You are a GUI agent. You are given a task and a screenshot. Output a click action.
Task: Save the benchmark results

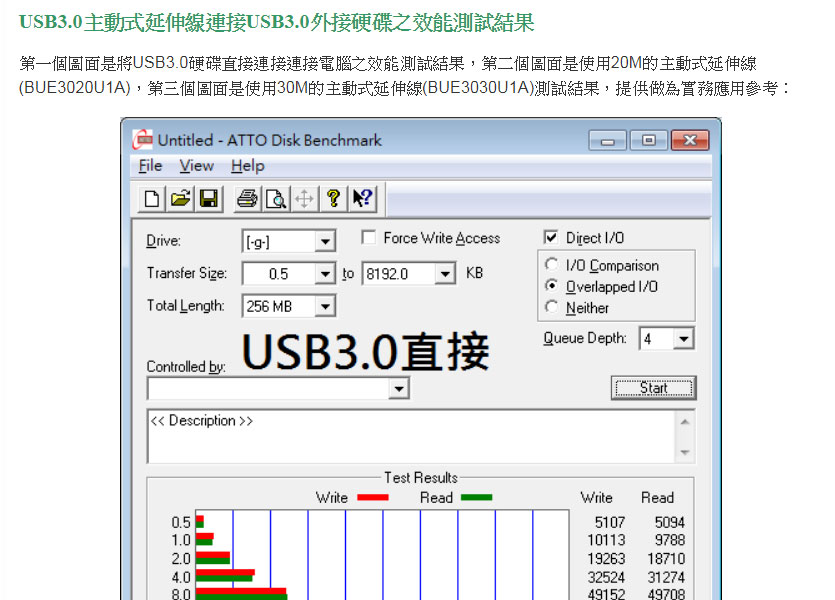coord(209,198)
